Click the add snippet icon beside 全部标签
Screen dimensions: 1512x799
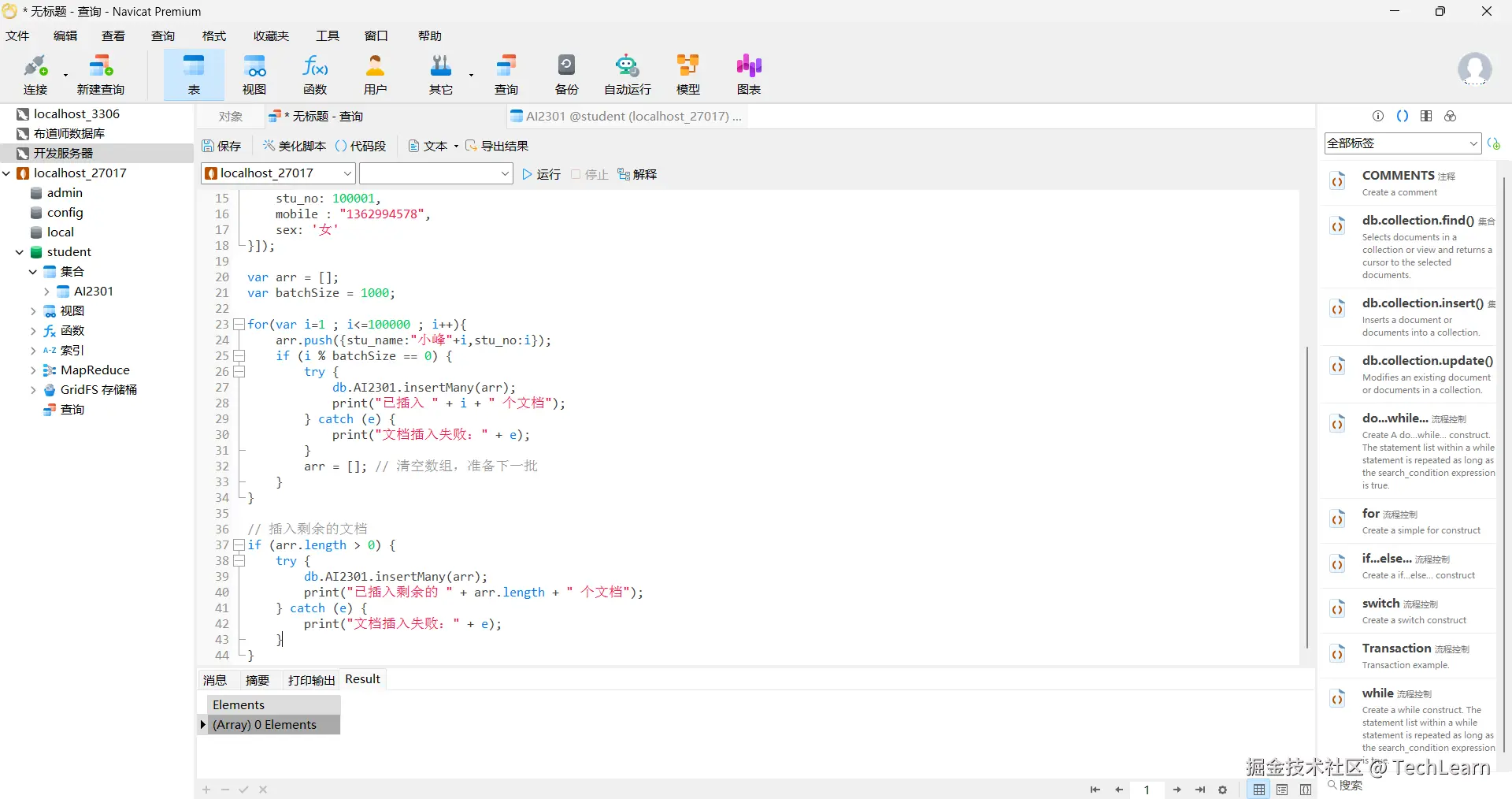tap(1494, 143)
